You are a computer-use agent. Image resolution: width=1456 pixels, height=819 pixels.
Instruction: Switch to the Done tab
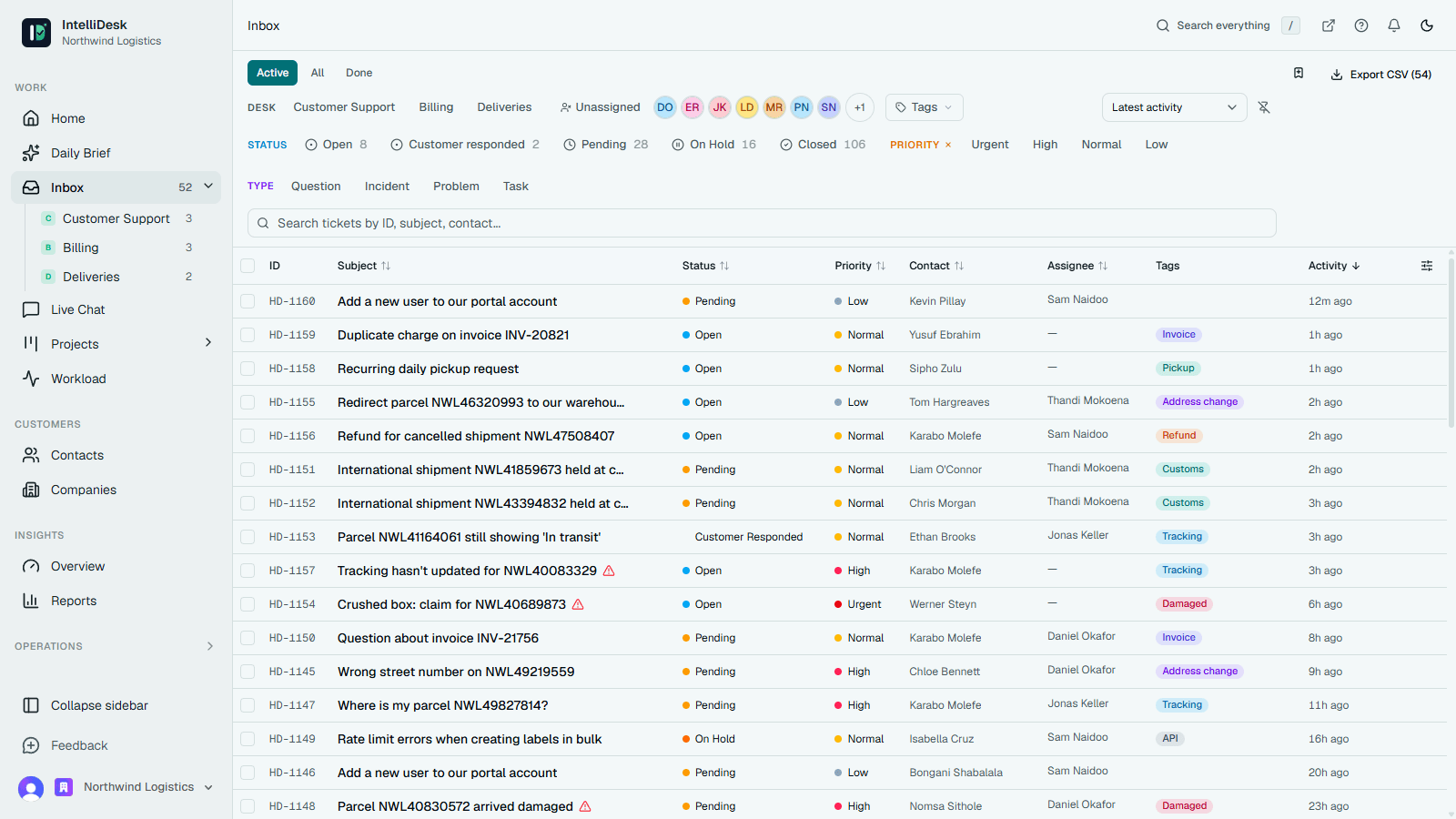tap(359, 73)
